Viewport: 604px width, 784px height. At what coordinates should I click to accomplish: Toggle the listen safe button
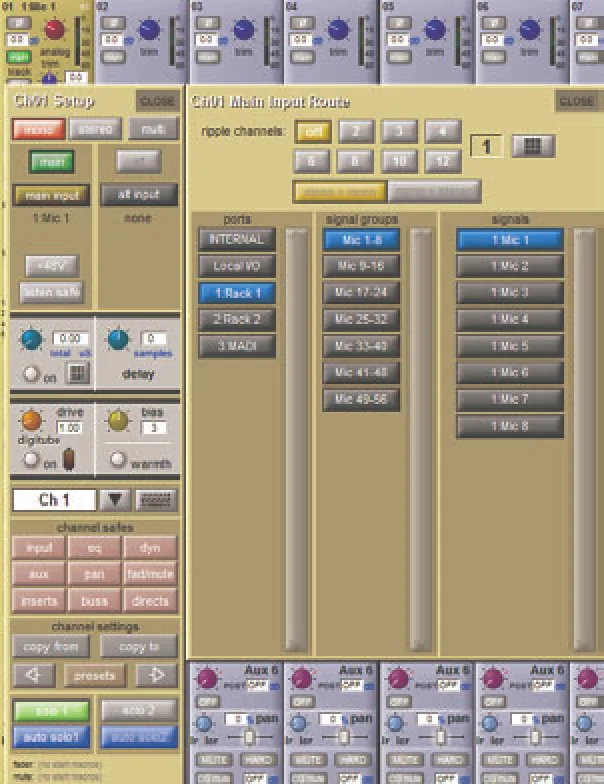[x=52, y=292]
